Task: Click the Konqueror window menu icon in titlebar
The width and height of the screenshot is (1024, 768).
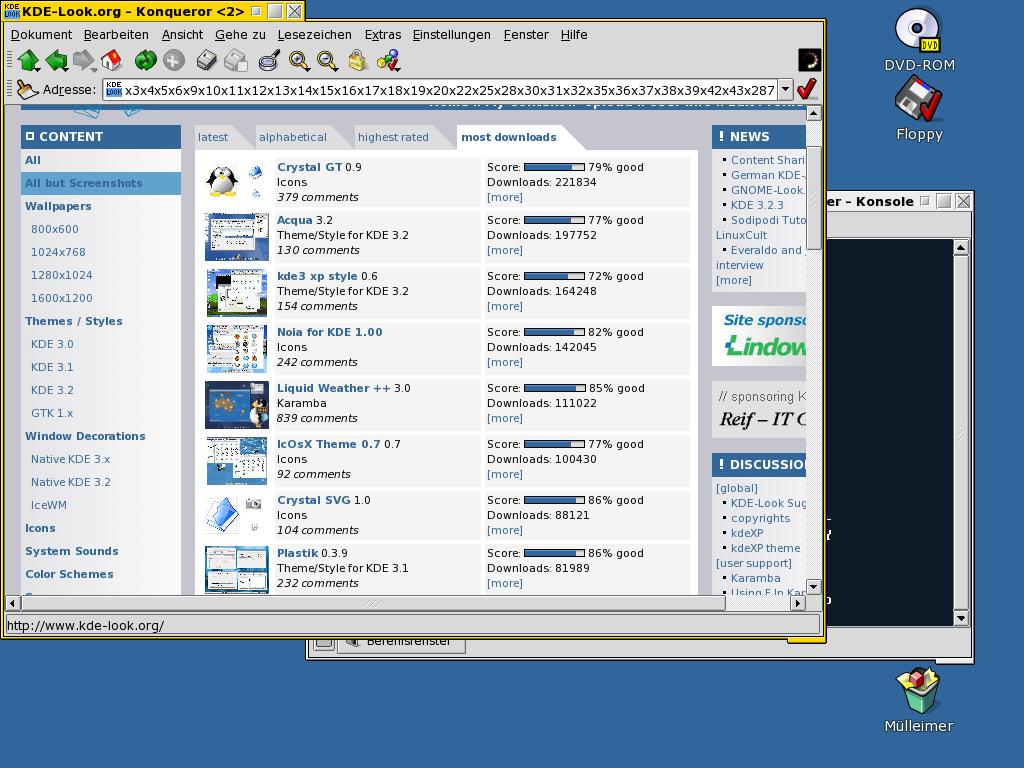Action: [12, 10]
